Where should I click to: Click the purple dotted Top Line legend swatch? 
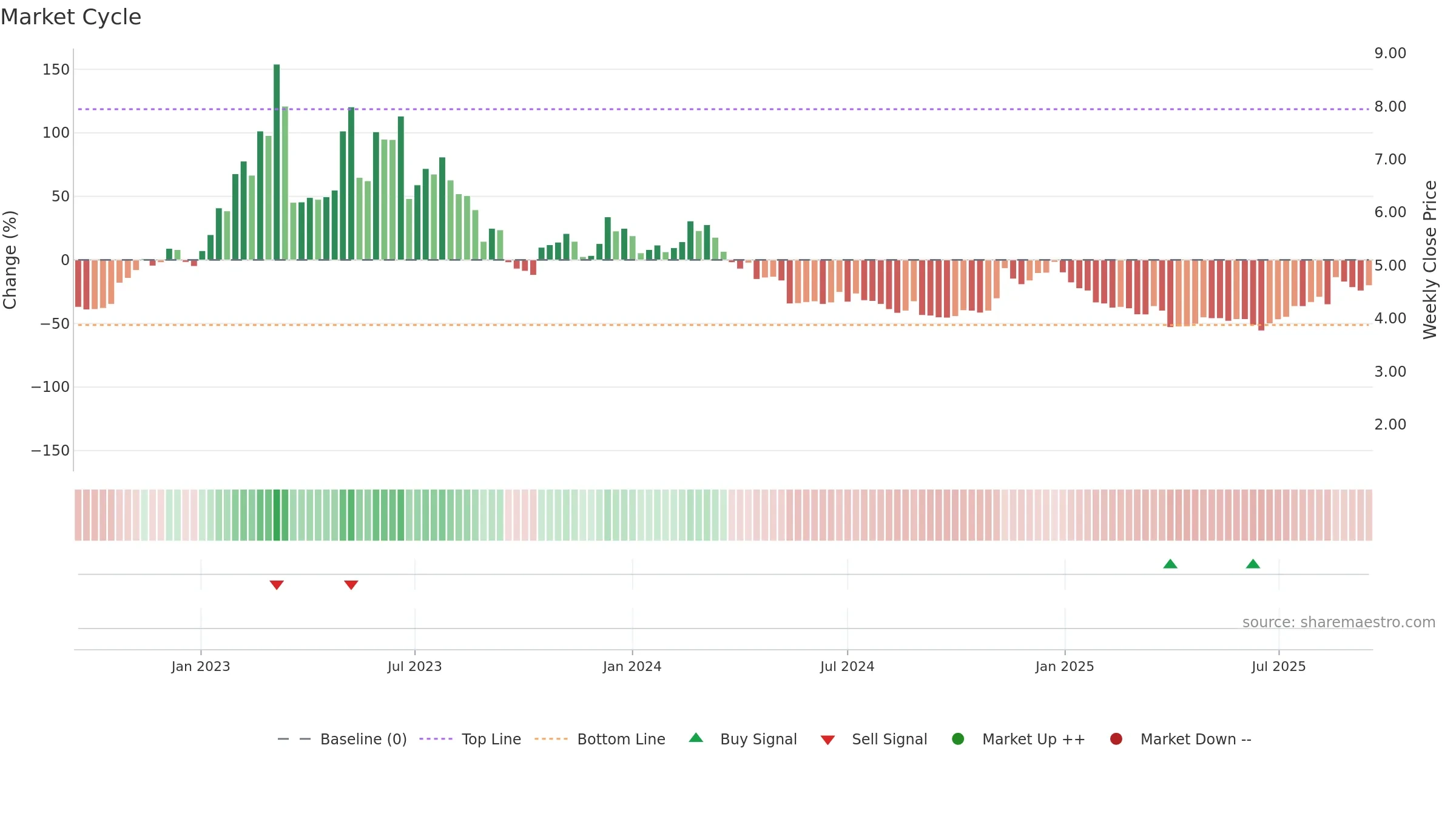[436, 739]
